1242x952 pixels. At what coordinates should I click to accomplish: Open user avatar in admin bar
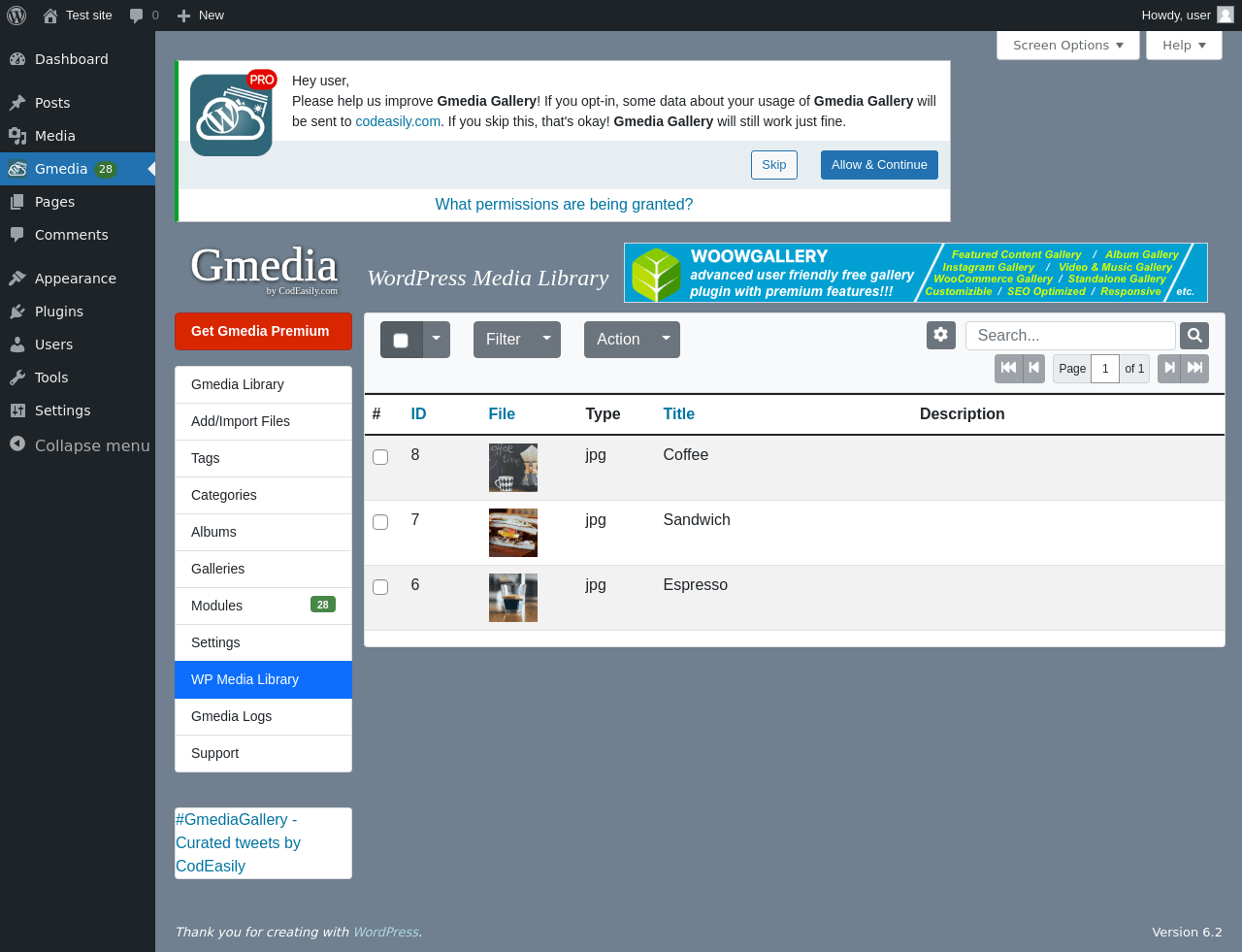(1226, 15)
